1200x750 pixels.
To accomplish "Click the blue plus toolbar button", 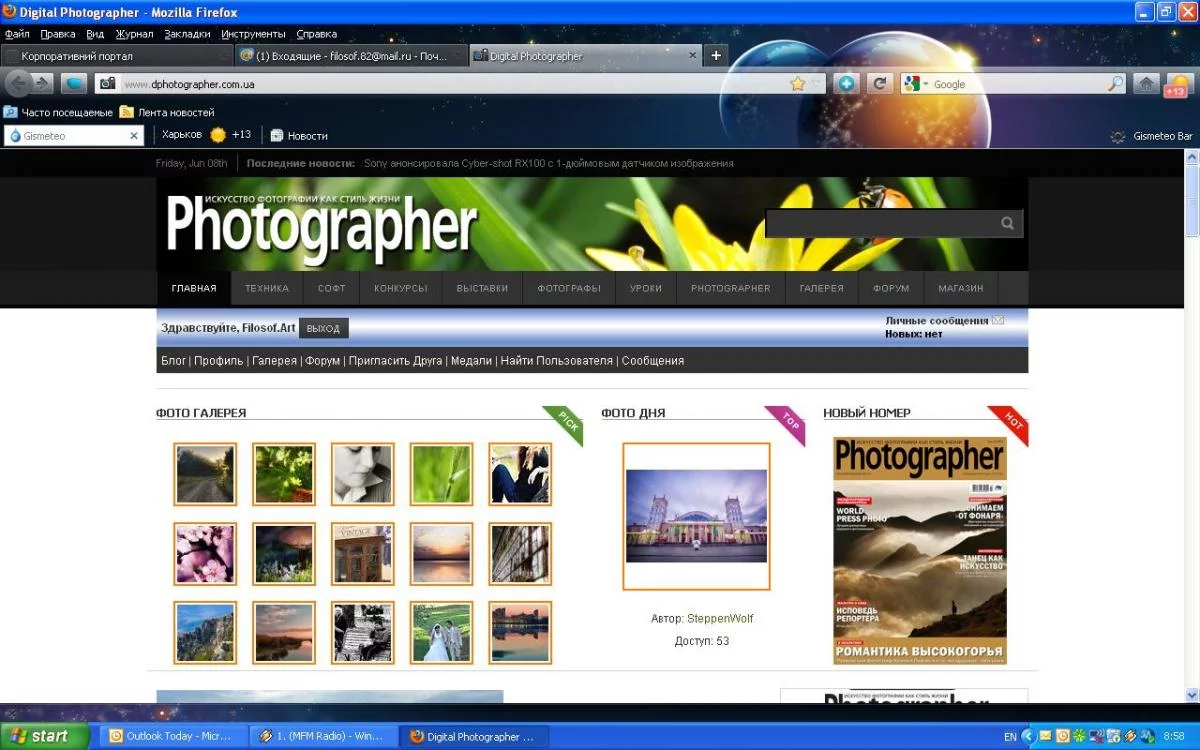I will [x=846, y=84].
